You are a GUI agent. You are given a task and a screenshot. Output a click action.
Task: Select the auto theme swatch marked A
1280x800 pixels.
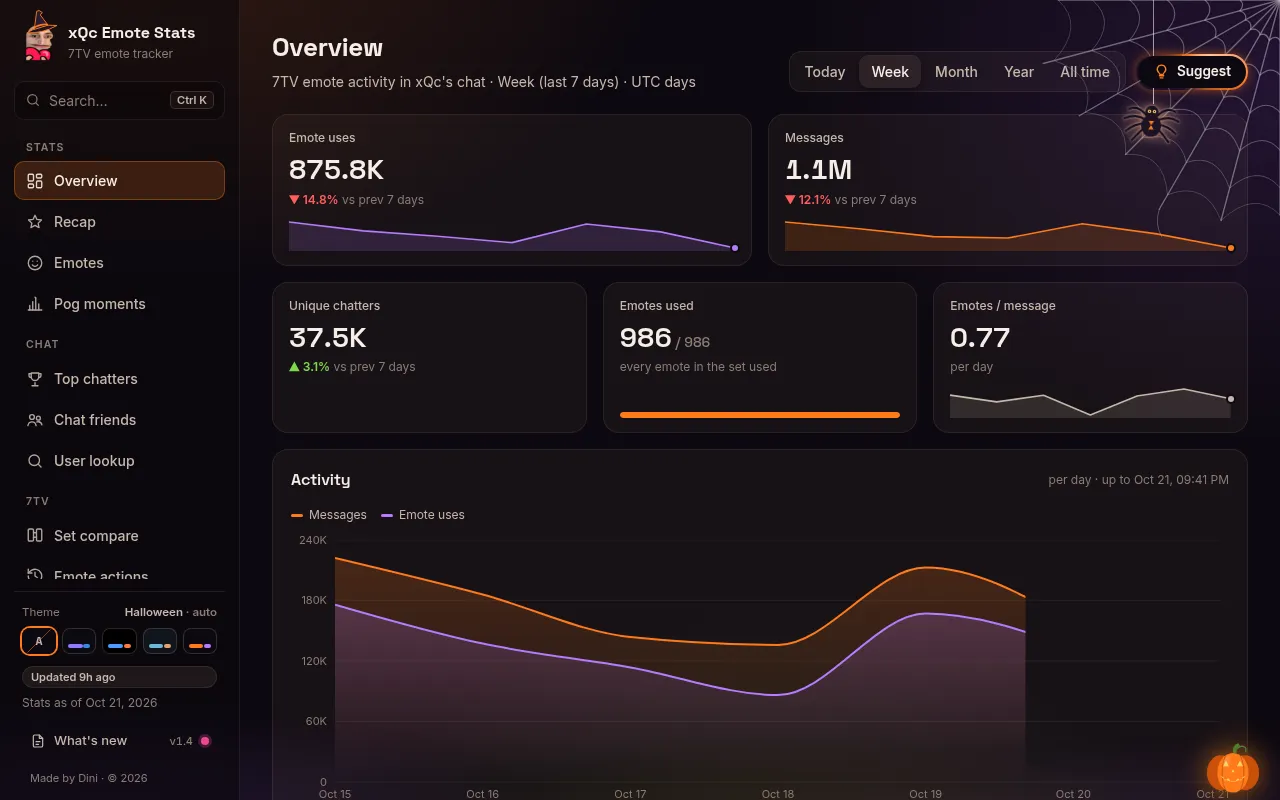click(39, 641)
